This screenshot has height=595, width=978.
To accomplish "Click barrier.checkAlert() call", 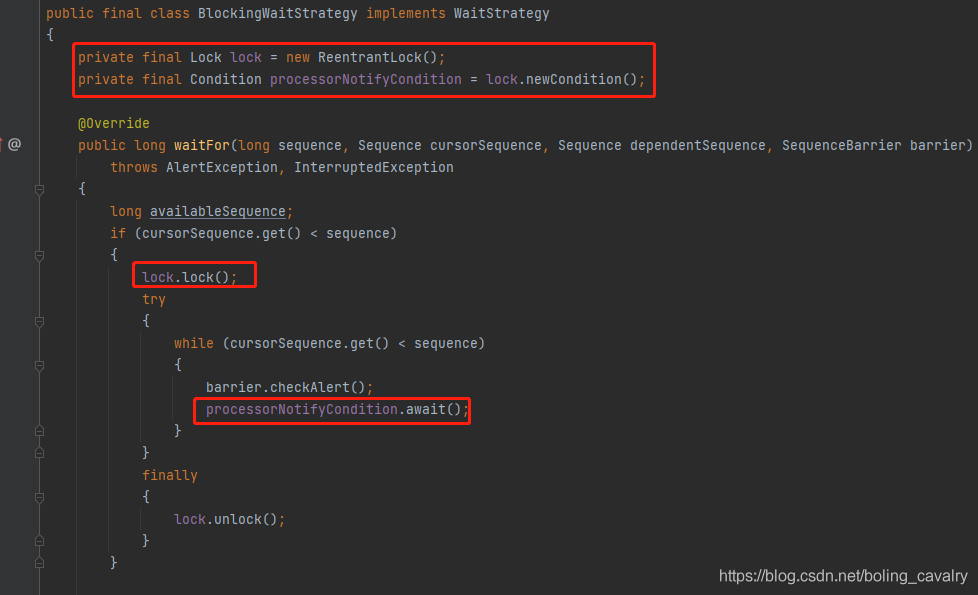I will pyautogui.click(x=286, y=387).
